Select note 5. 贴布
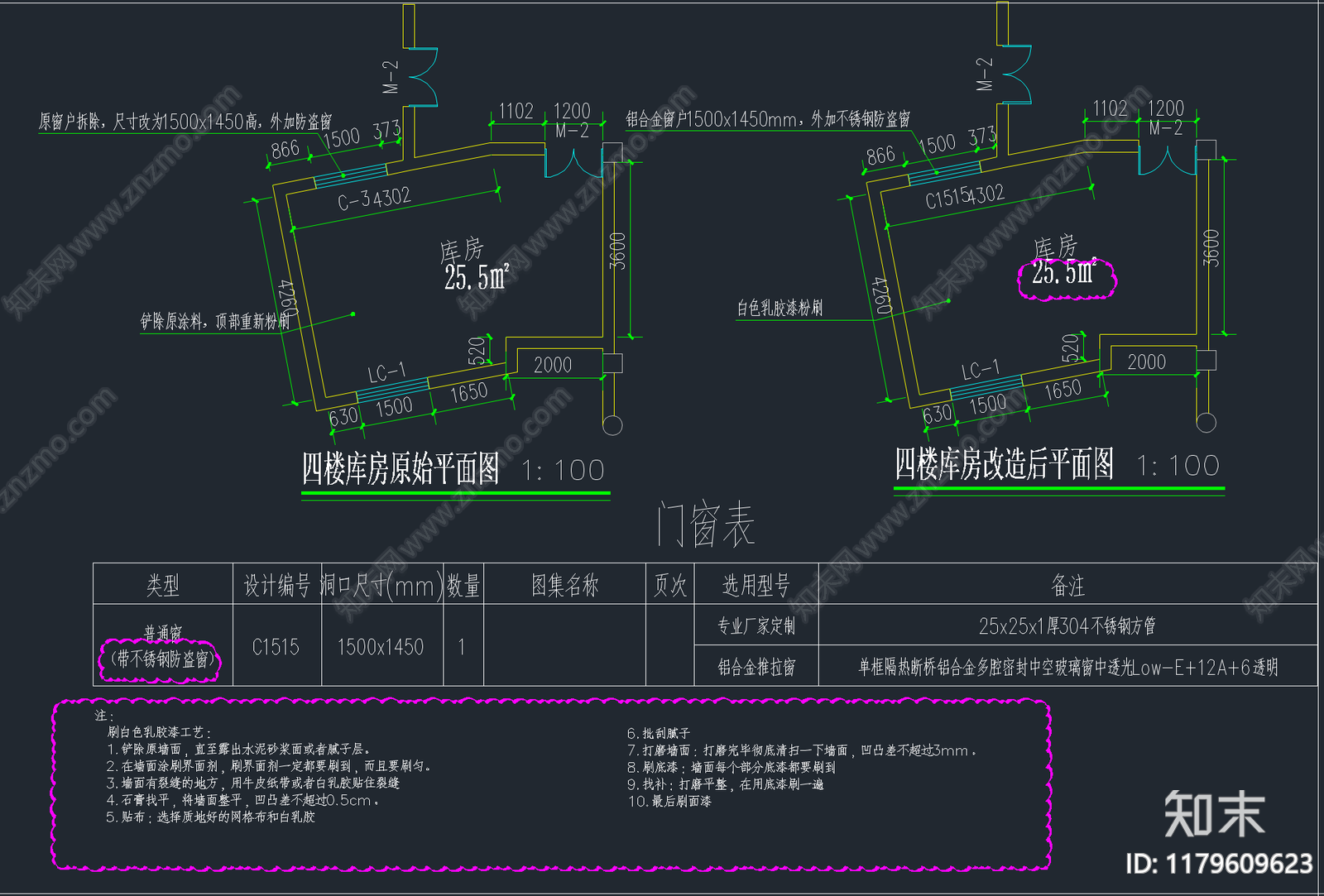Viewport: 1324px width, 896px height. point(211,817)
